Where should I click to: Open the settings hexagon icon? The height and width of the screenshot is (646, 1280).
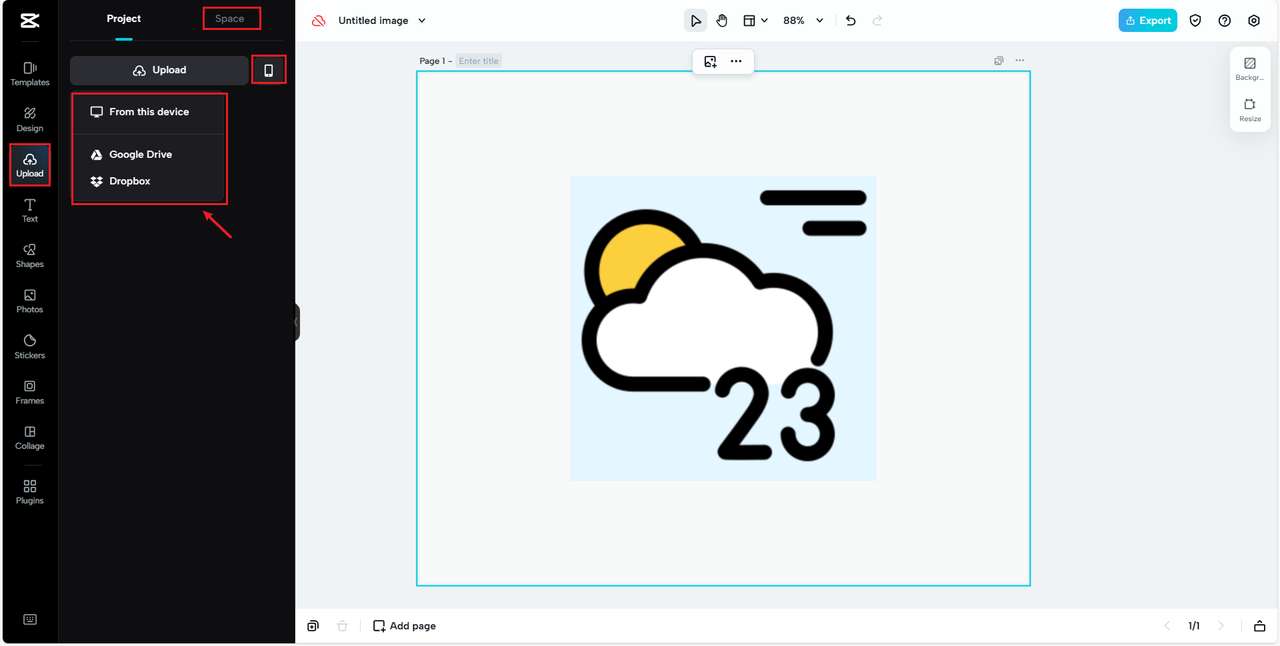[x=1254, y=20]
